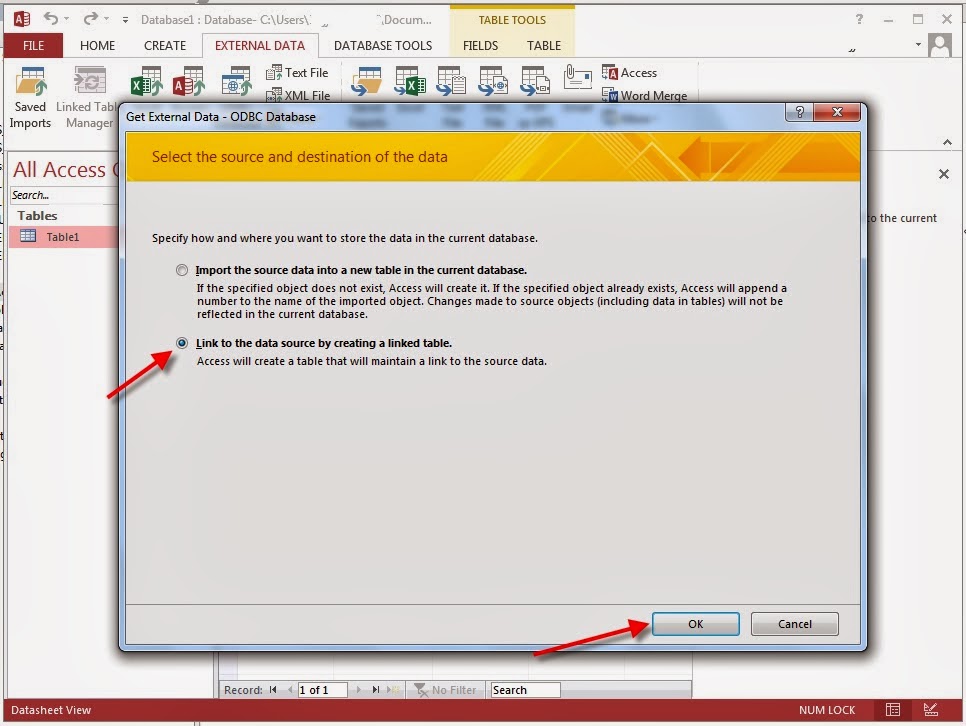Import from Access database icon

(x=189, y=82)
